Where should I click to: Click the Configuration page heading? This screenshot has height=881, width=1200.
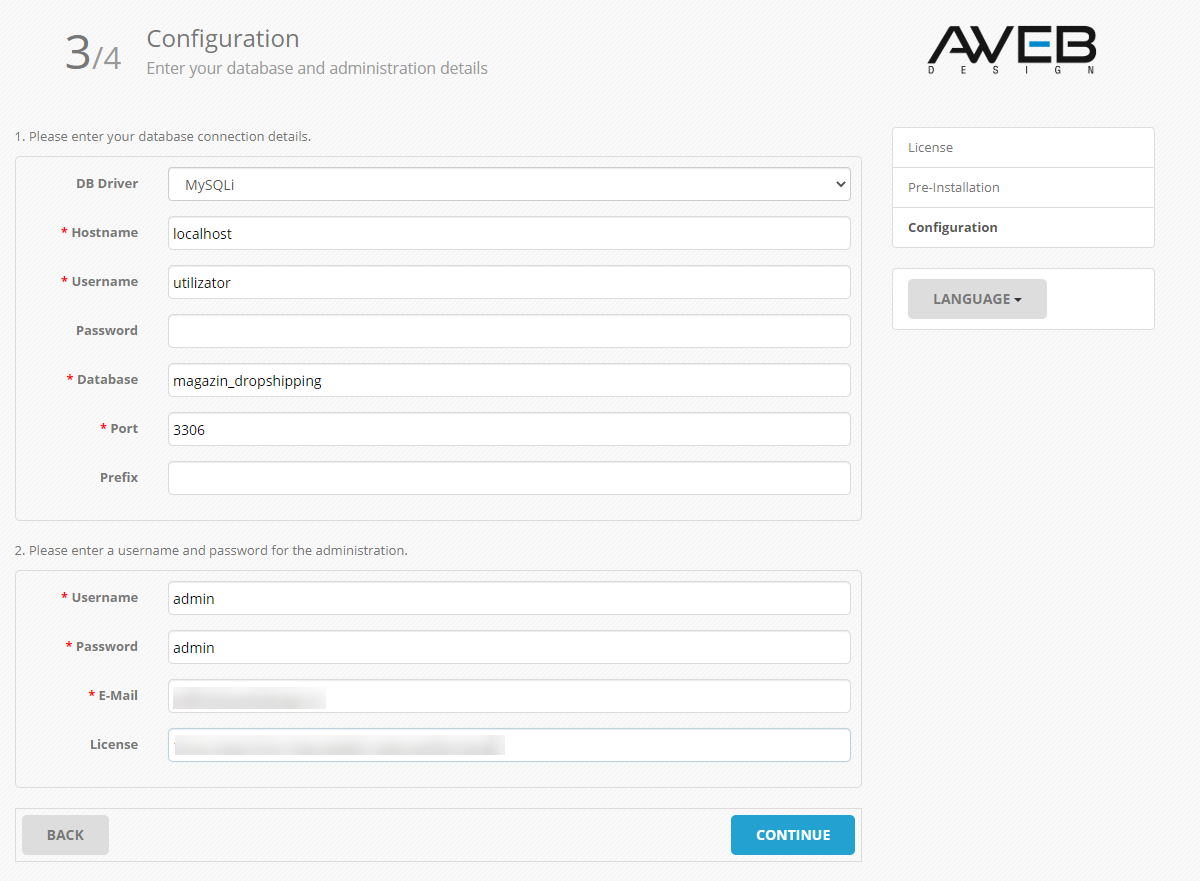pyautogui.click(x=223, y=39)
